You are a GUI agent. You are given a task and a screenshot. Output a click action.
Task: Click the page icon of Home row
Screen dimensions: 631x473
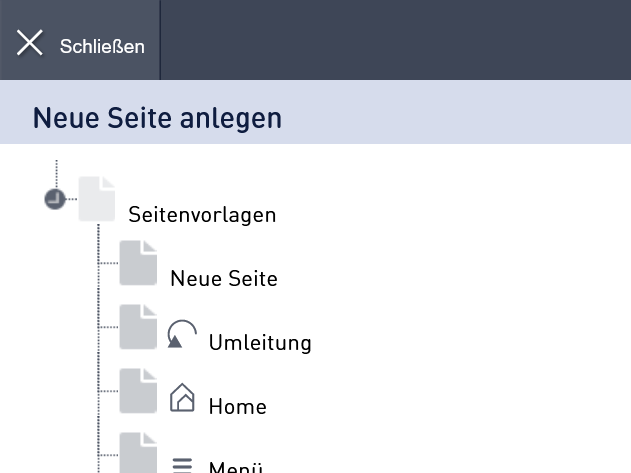(138, 391)
